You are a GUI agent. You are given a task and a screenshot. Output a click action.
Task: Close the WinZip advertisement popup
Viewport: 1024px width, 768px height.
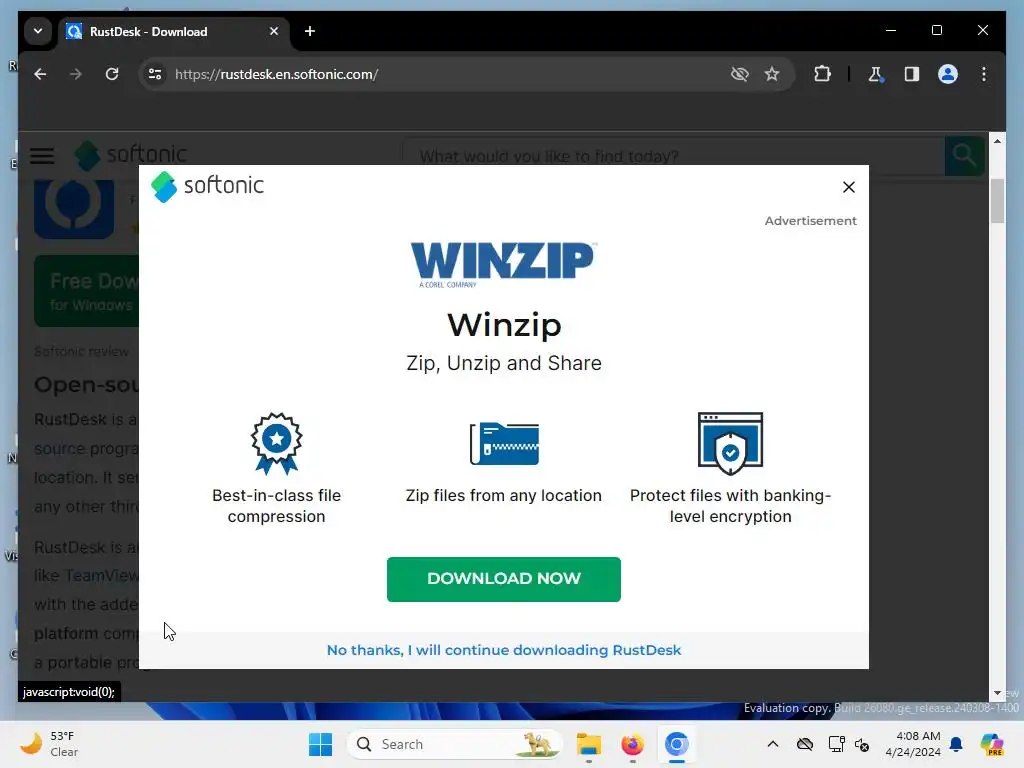[848, 187]
